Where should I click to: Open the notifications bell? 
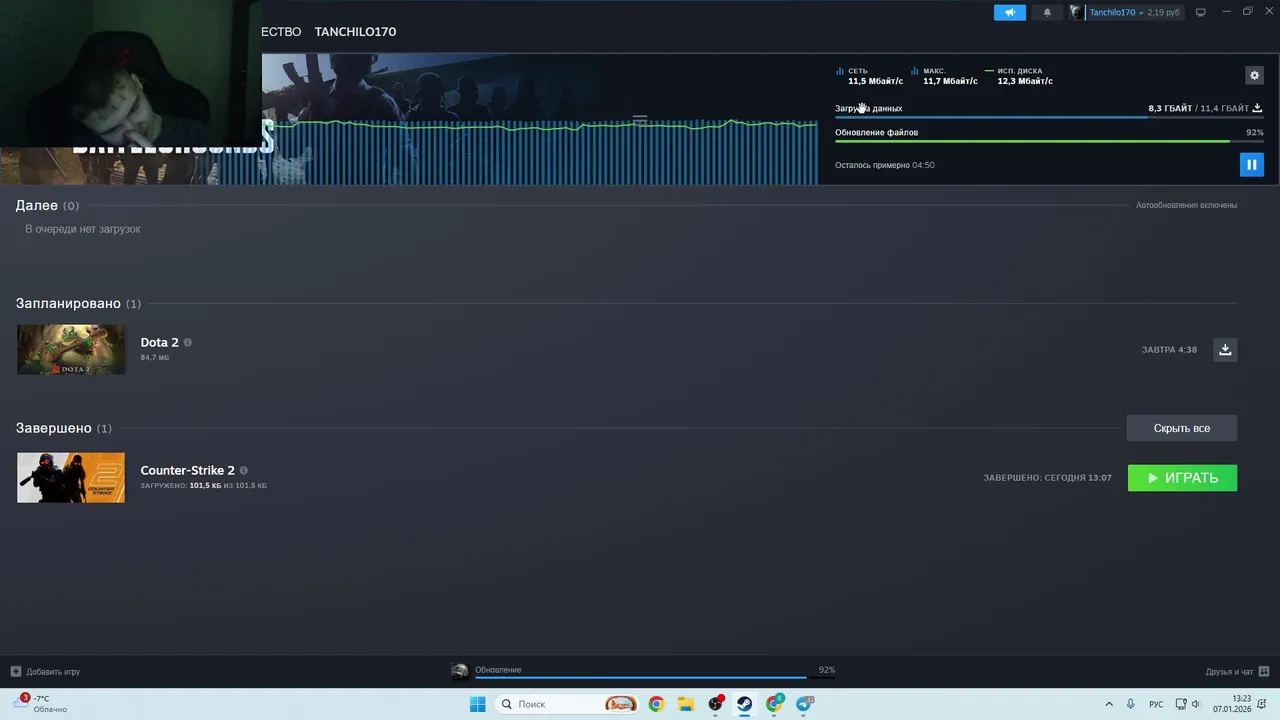[x=1047, y=12]
